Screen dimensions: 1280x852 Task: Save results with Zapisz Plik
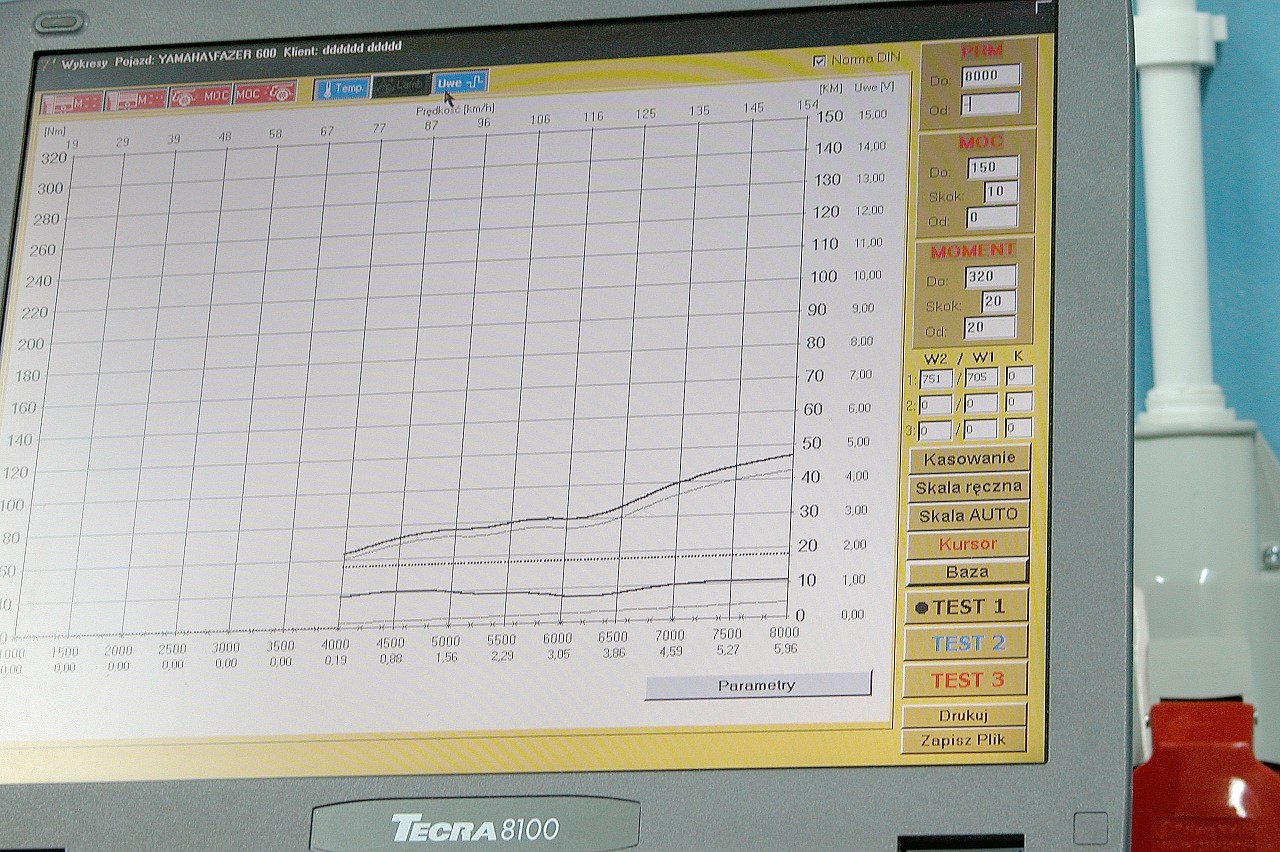tap(964, 740)
